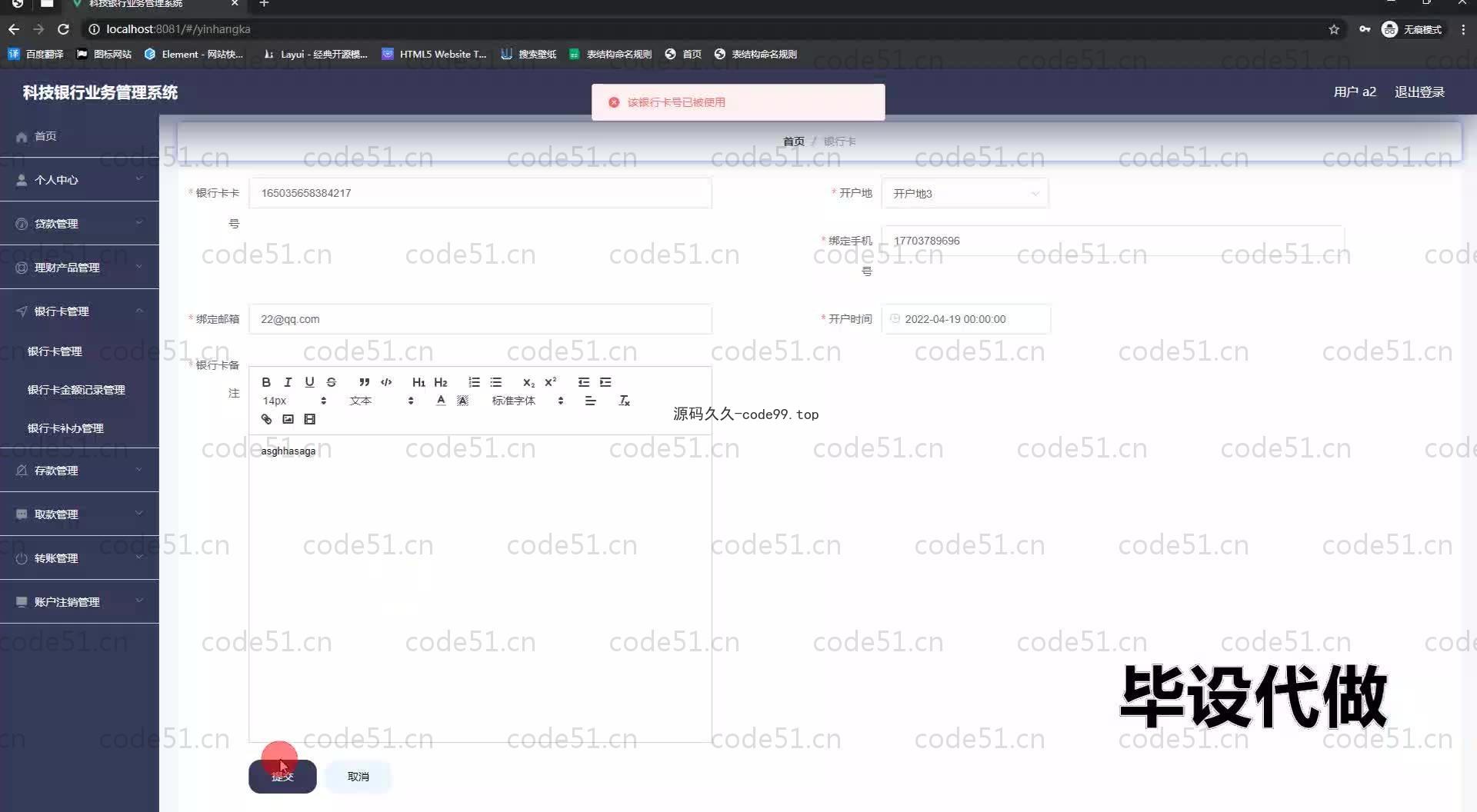The width and height of the screenshot is (1477, 812).
Task: Click 提交 submit button
Action: point(282,777)
